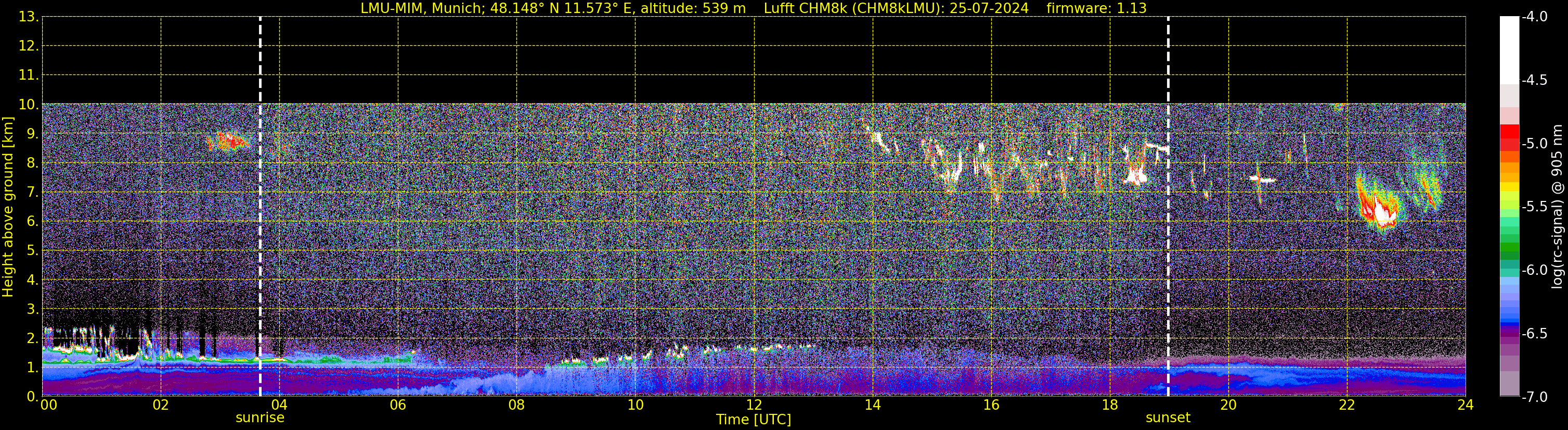Click the sunset dashed vertical line
Screen dimensions: 1568x430
pos(1168,207)
